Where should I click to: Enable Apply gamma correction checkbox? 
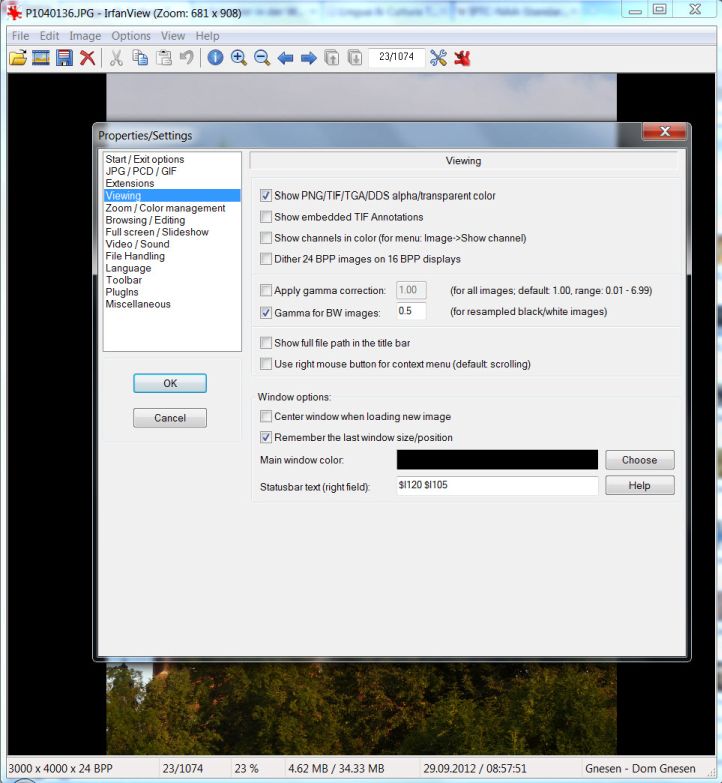[x=266, y=290]
